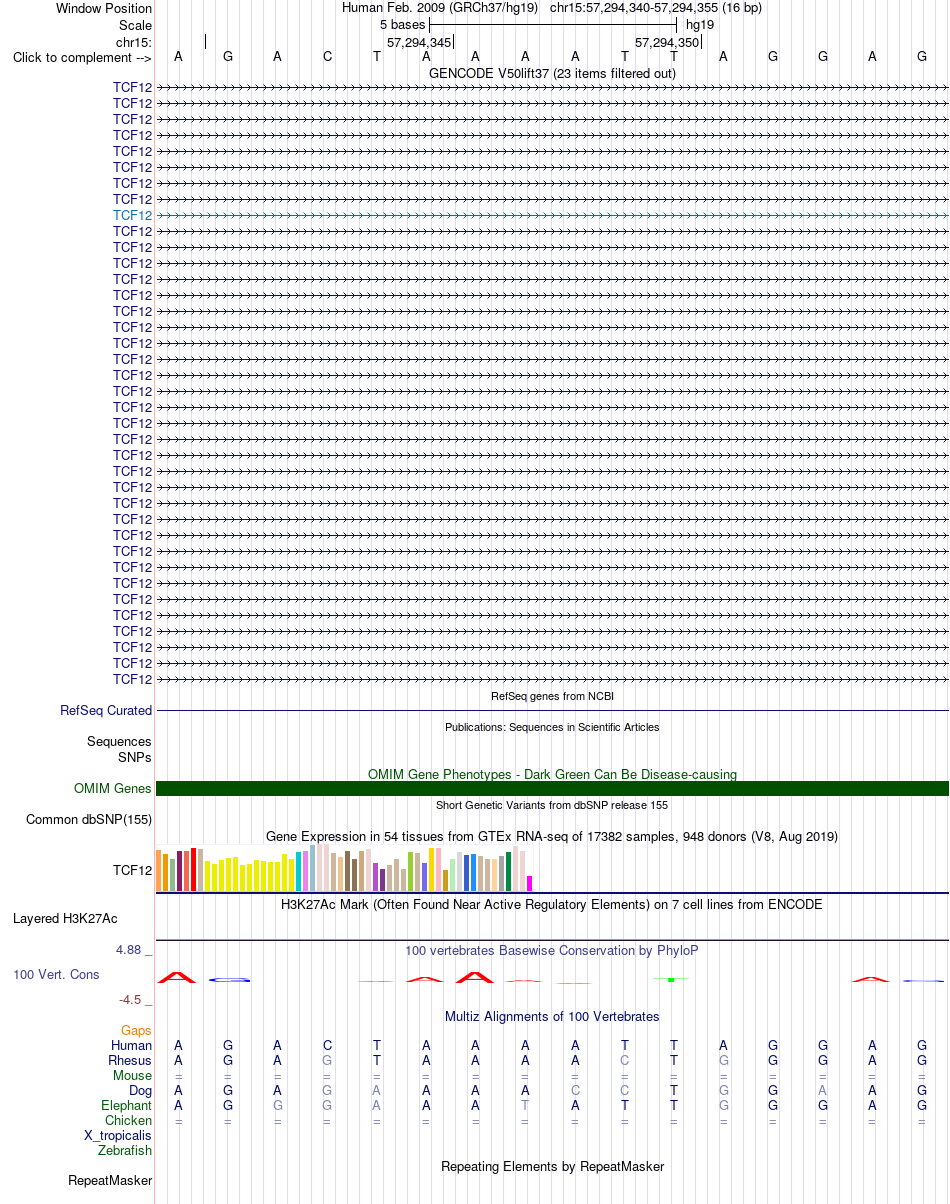Click the light-blue highlighted TCF12 transcript label
The height and width of the screenshot is (1204, 950).
coord(133,215)
